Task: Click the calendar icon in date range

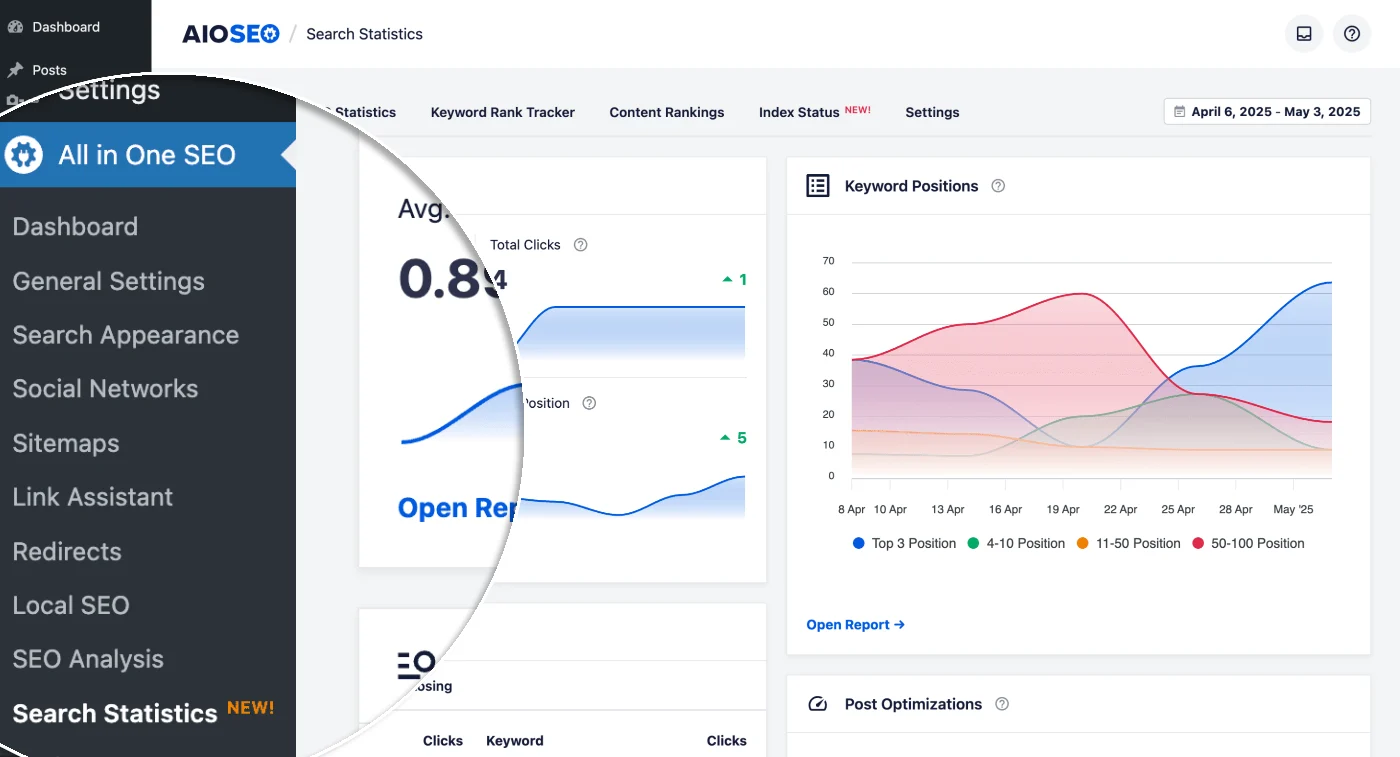Action: [x=1180, y=112]
